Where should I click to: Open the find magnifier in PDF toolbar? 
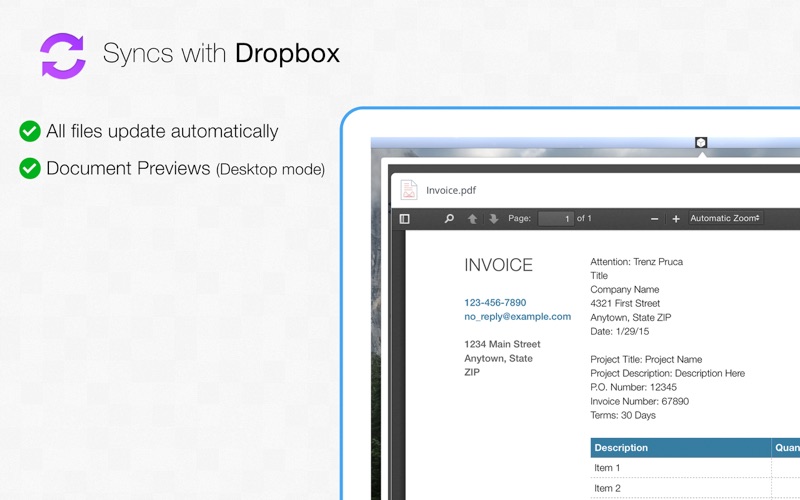(x=449, y=218)
